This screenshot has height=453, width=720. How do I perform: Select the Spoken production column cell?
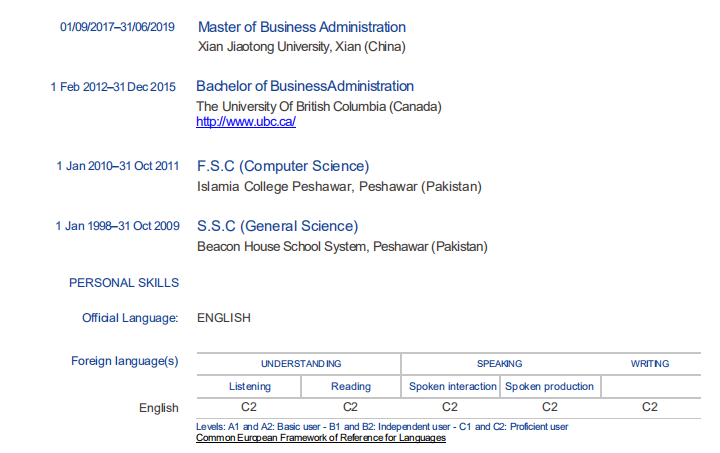point(549,386)
